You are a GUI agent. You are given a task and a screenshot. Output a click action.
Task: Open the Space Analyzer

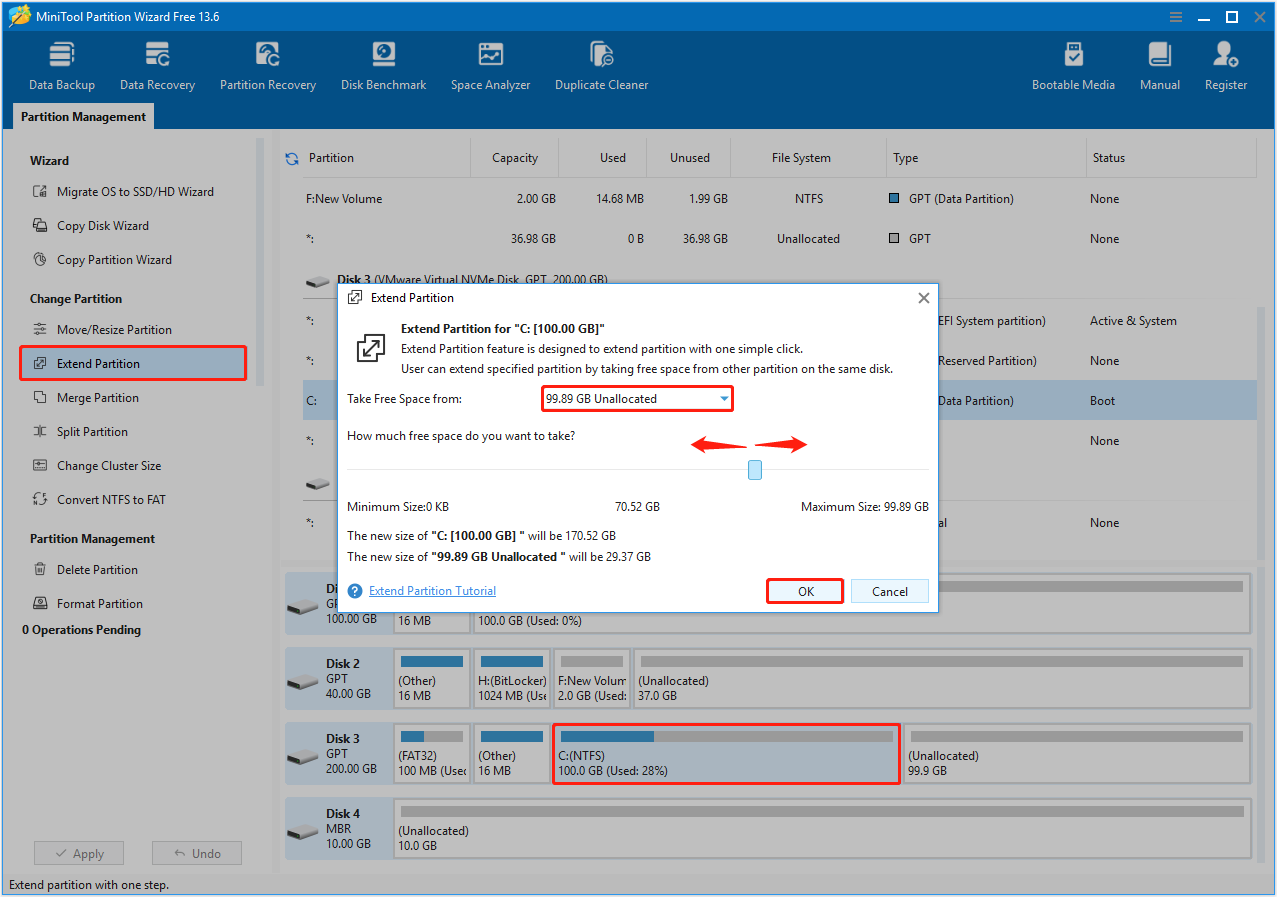(490, 63)
